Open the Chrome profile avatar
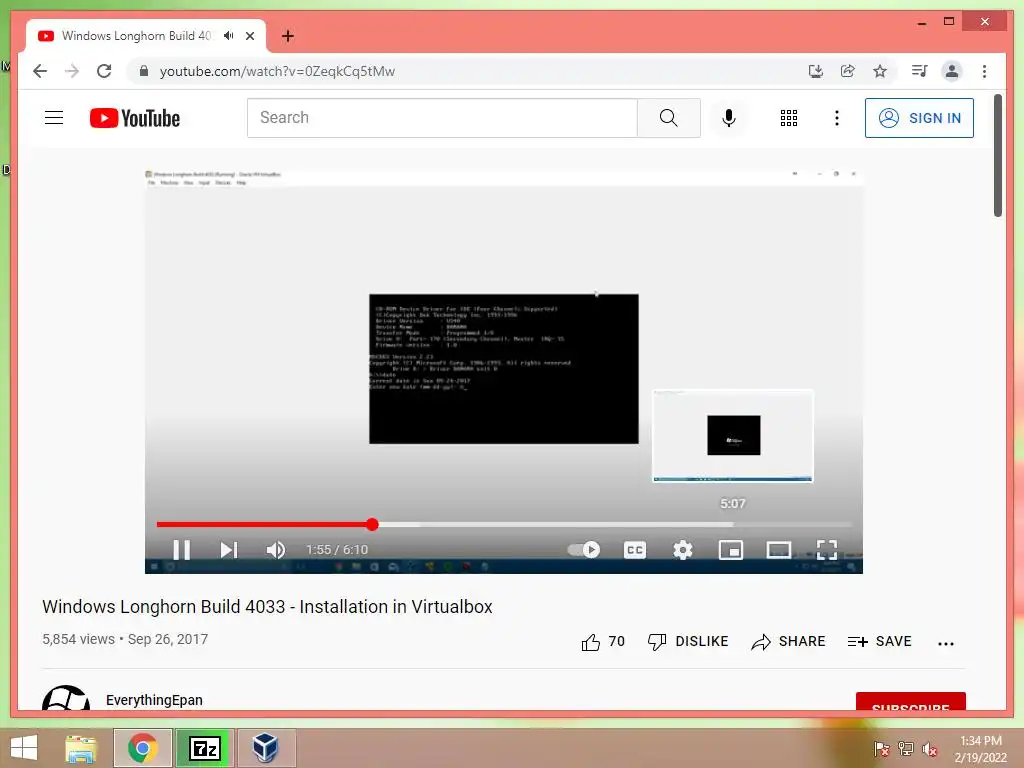Viewport: 1024px width, 768px height. (x=952, y=71)
